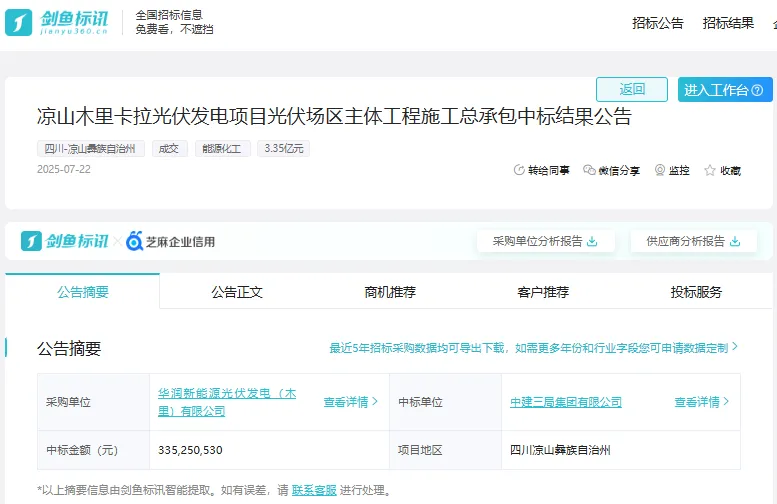Click the 芝麻企业信用 logo icon
Viewport: 777px width, 504px height.
[136, 241]
